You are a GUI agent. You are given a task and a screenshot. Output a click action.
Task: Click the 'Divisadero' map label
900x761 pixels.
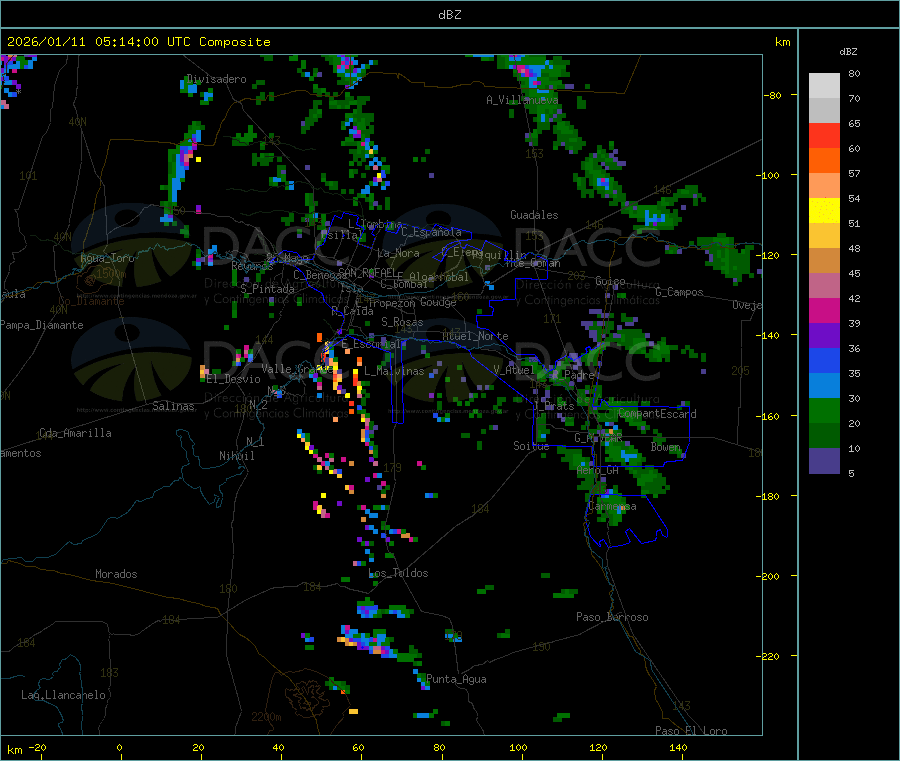216,79
